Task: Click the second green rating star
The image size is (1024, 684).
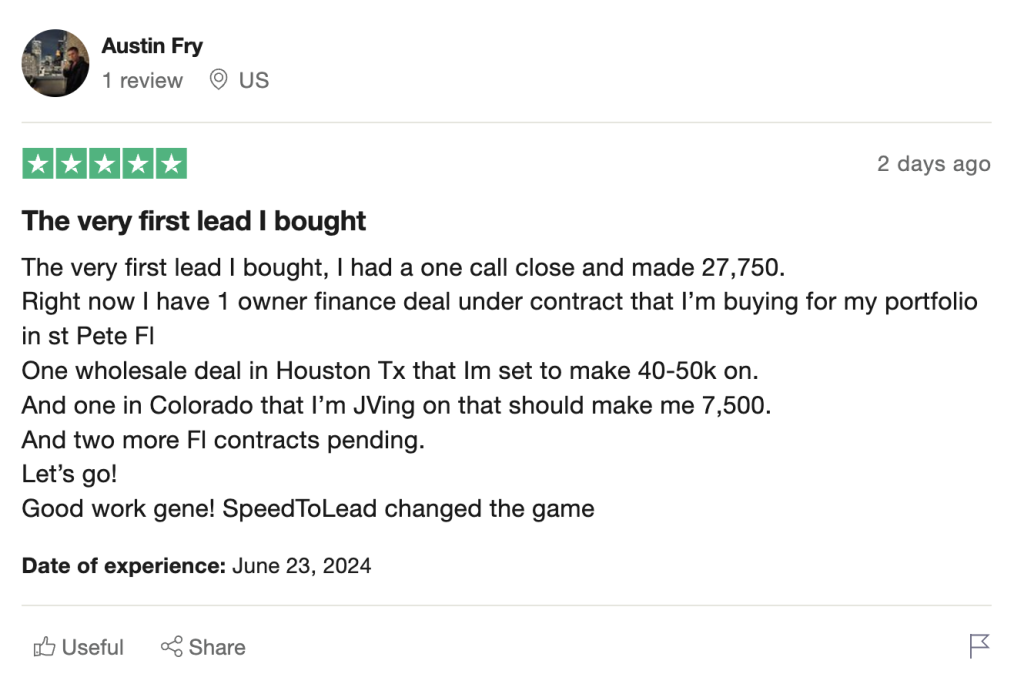Action: click(x=71, y=164)
